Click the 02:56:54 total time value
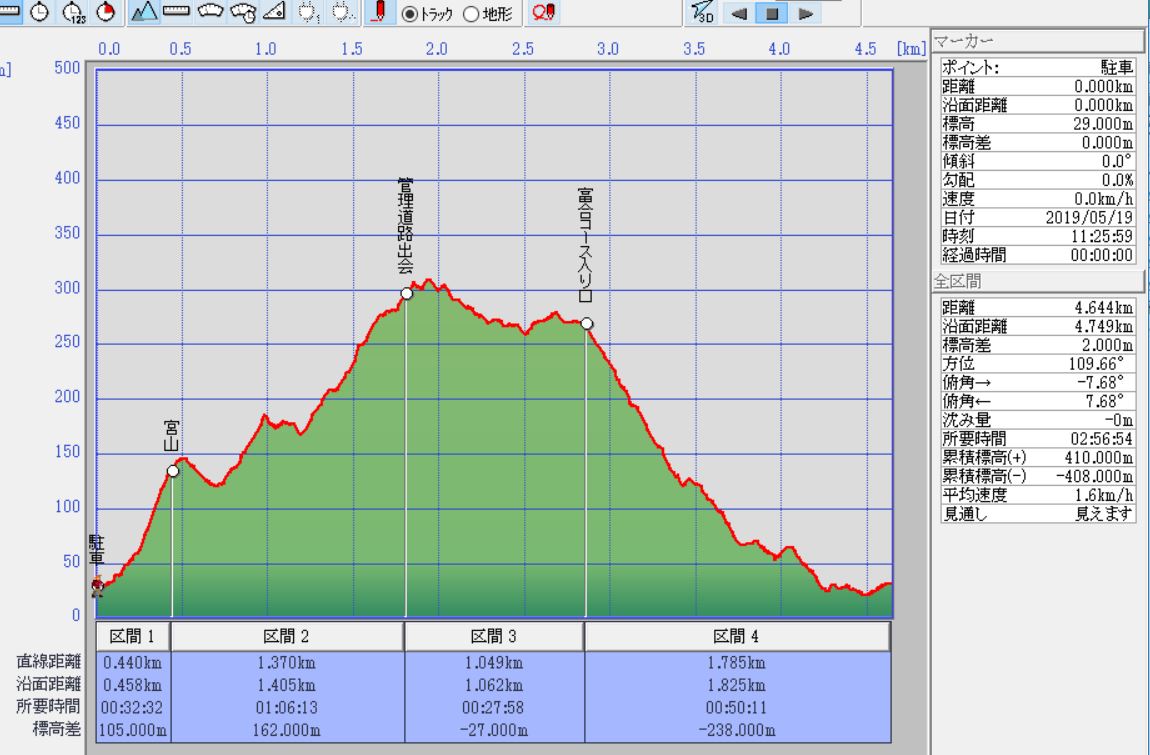This screenshot has width=1150, height=755. 1102,439
